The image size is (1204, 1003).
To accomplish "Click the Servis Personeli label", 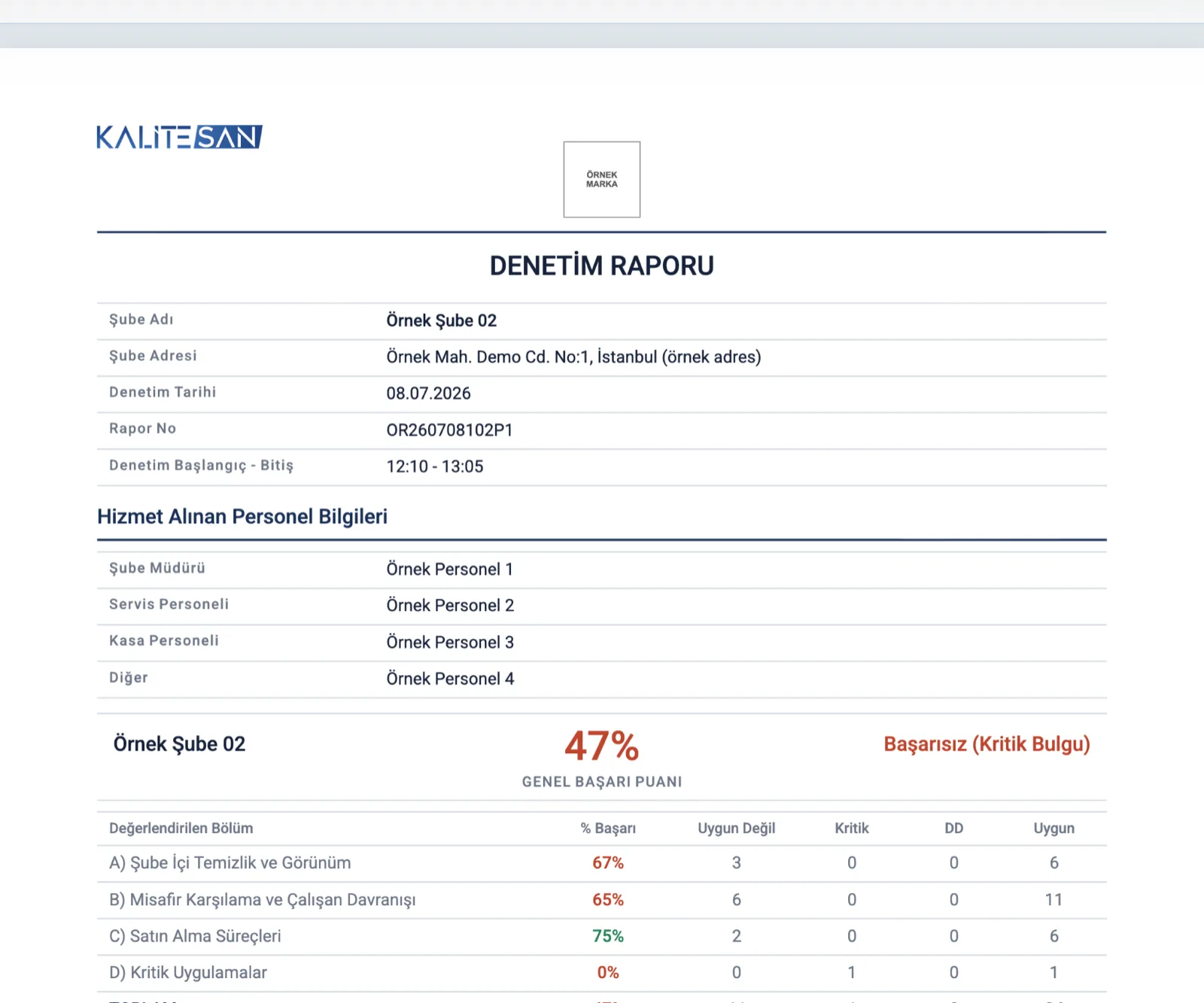I will coord(169,604).
